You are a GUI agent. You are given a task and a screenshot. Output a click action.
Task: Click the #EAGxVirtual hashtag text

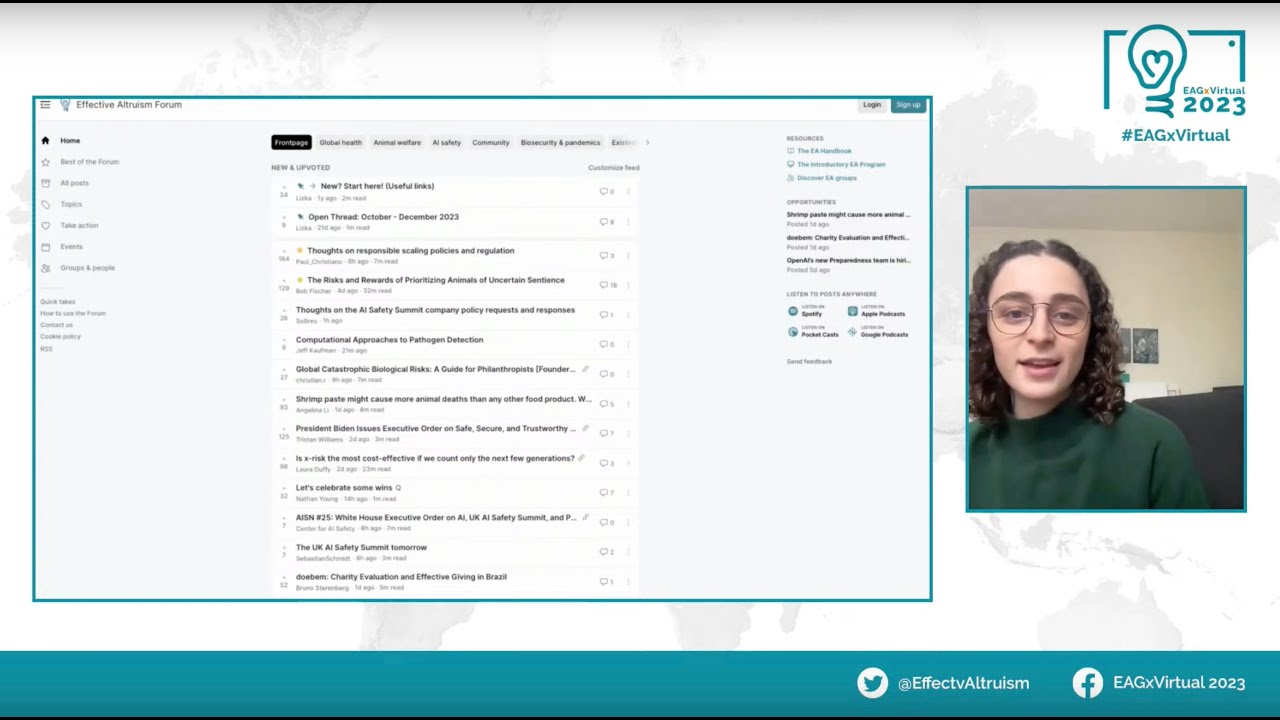(1175, 136)
